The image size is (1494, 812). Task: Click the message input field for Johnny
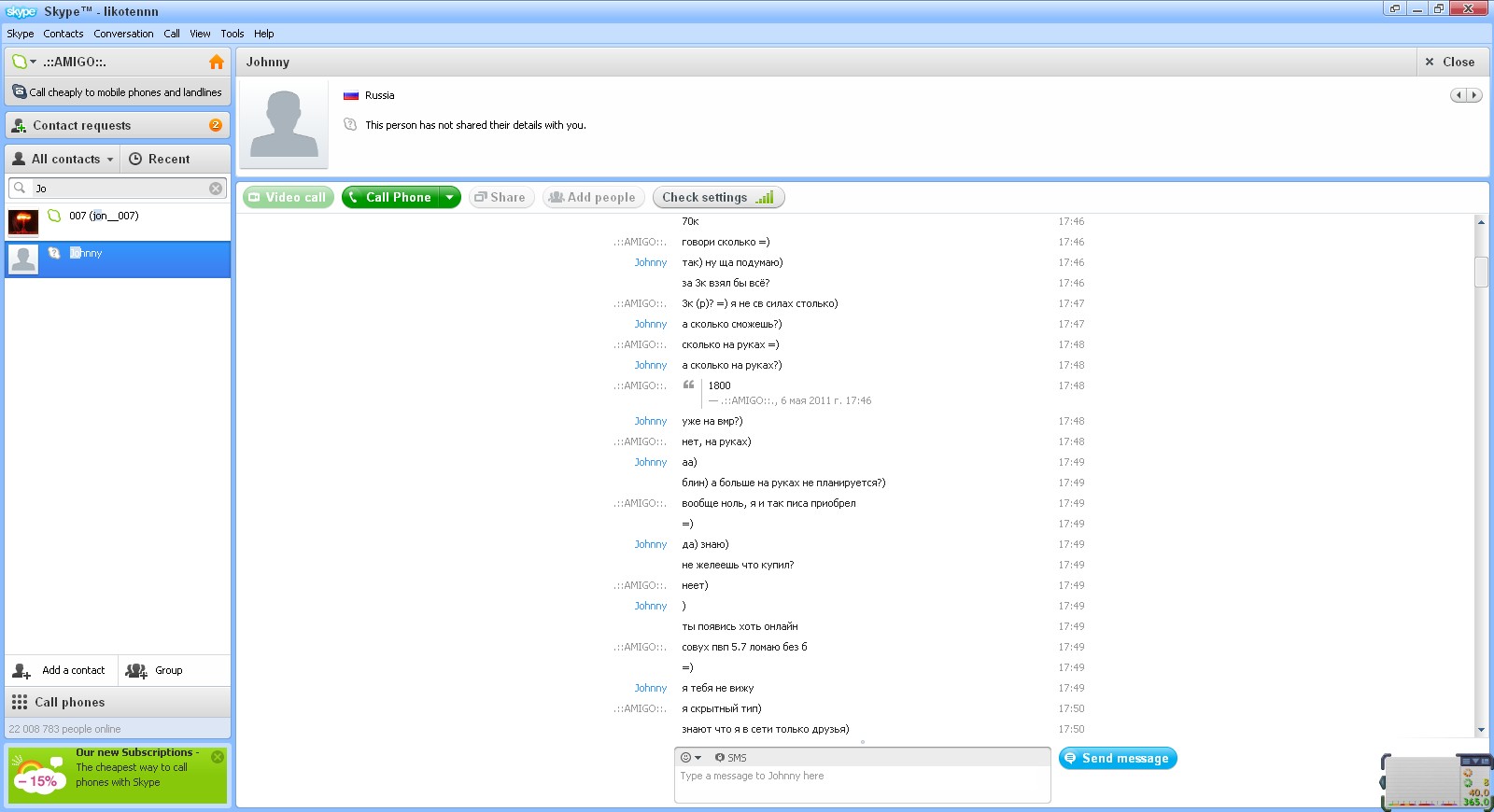[x=863, y=784]
